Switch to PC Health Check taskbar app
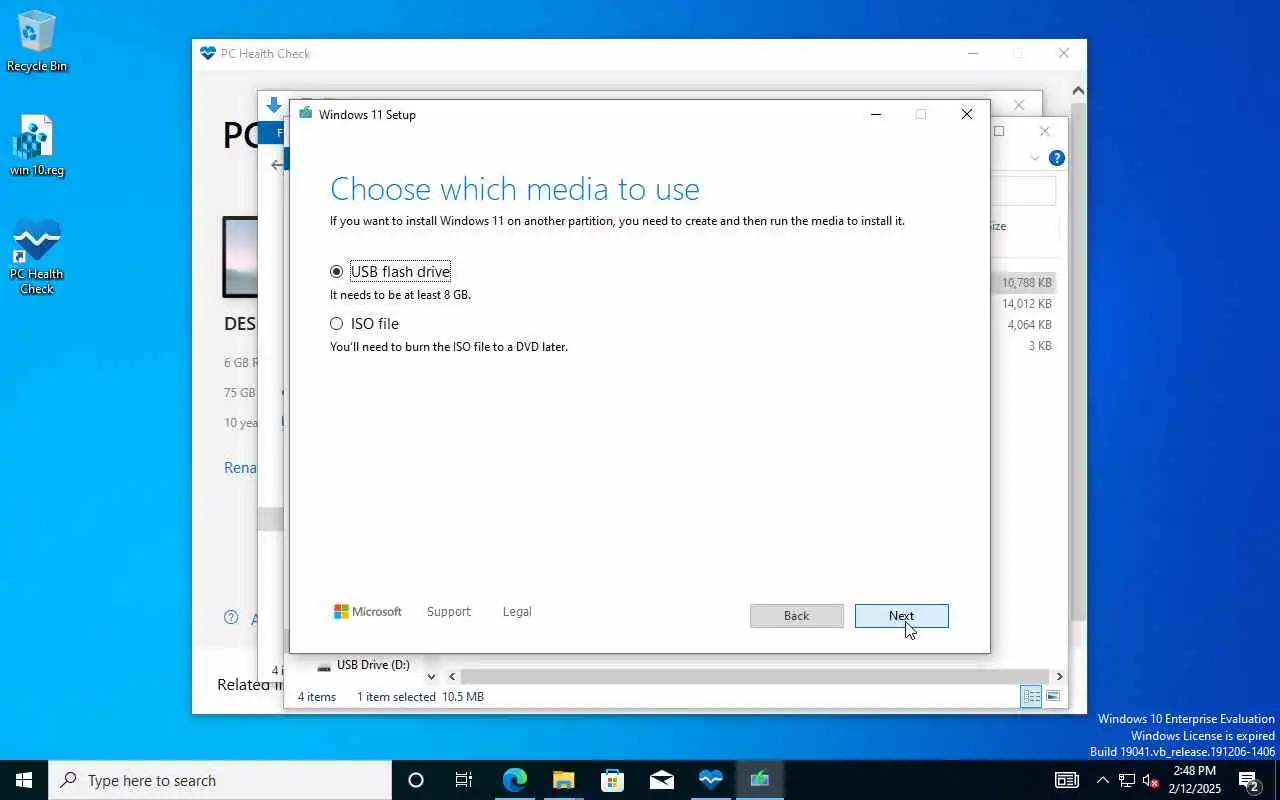 710,780
